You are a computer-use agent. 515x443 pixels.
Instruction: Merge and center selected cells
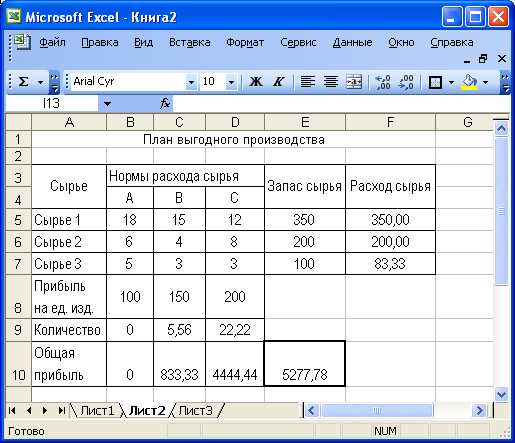coord(354,81)
